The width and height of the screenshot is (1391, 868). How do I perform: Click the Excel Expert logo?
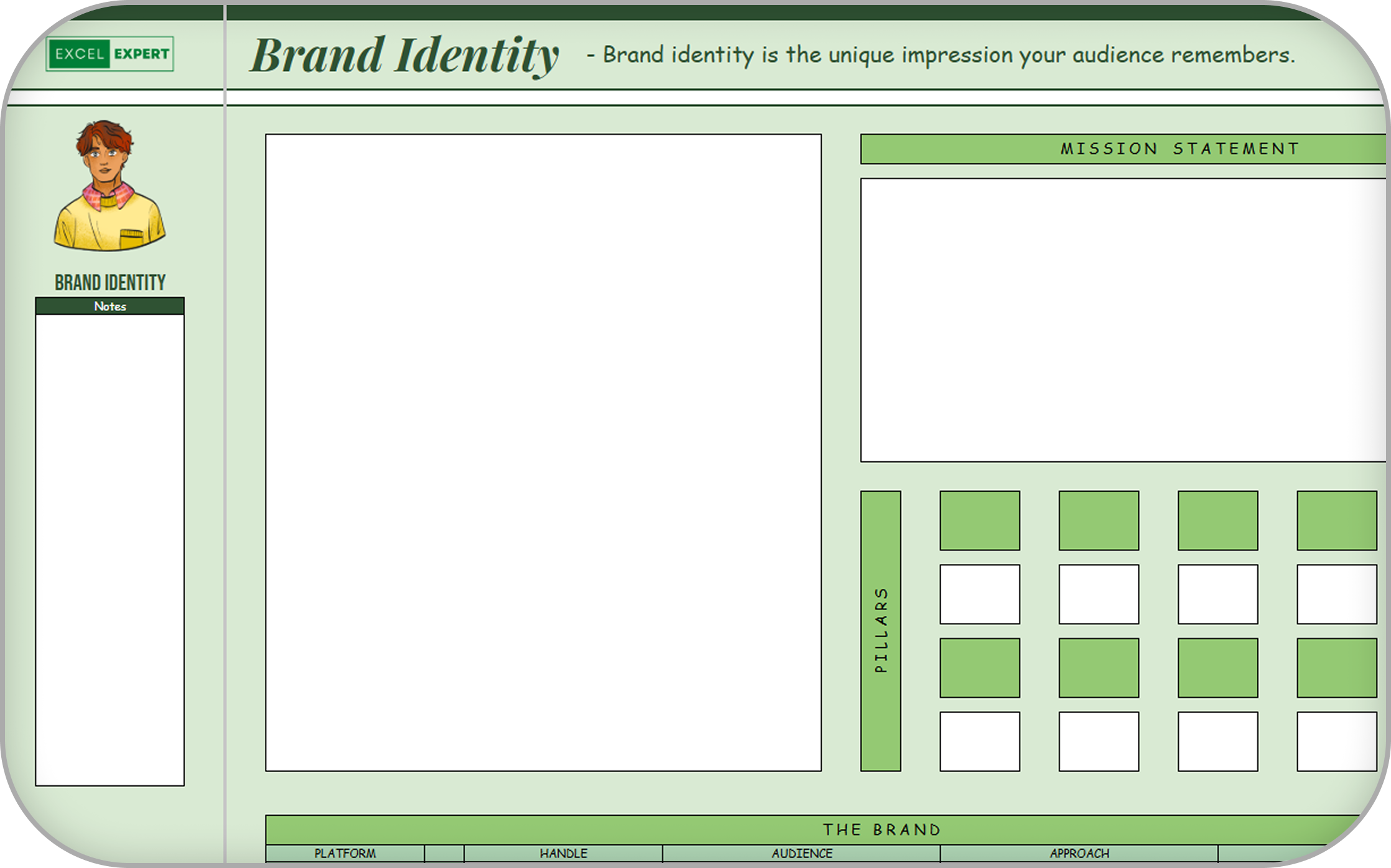[x=109, y=54]
